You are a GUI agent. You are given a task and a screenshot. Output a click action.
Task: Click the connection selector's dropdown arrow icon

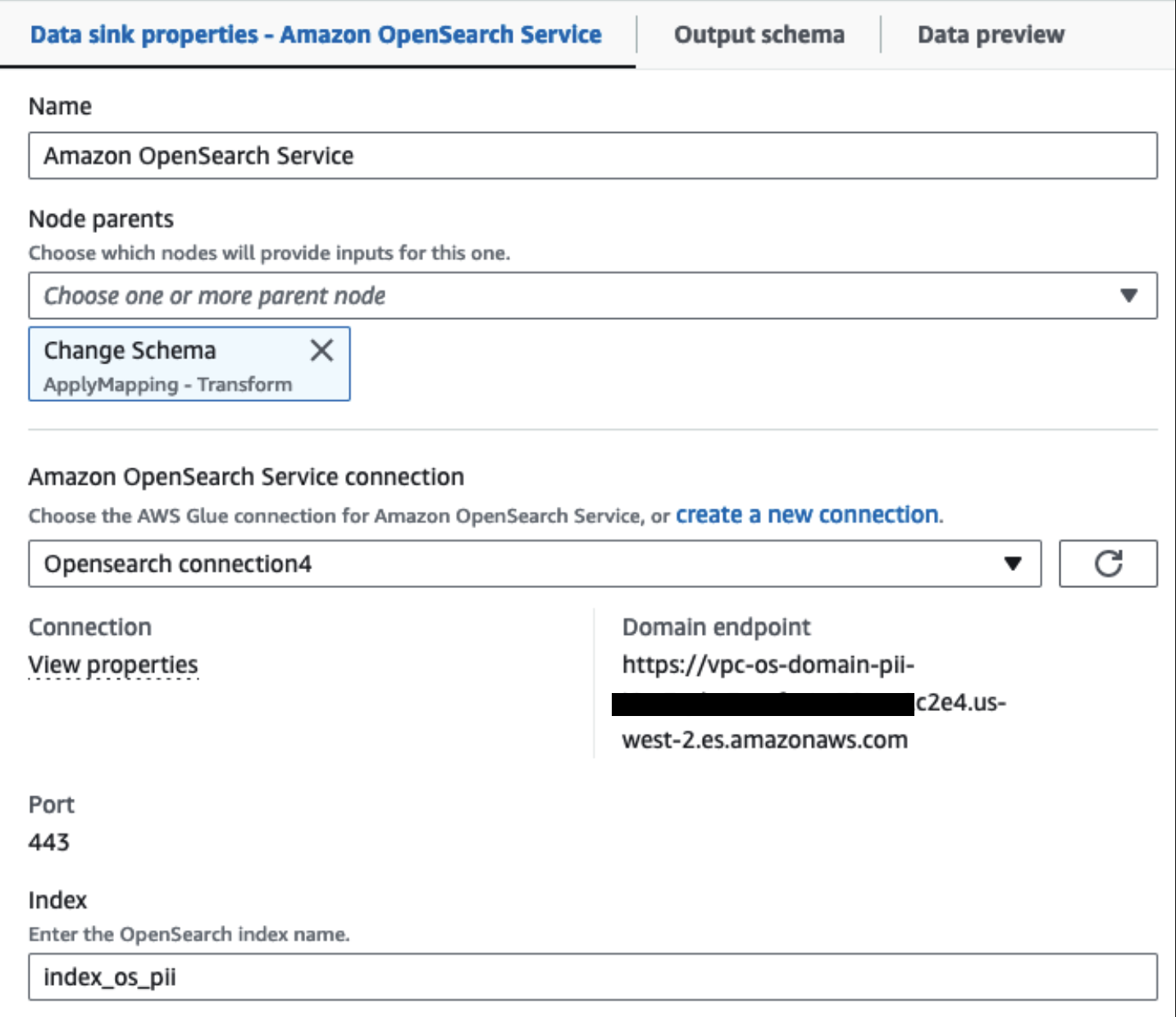1014,563
